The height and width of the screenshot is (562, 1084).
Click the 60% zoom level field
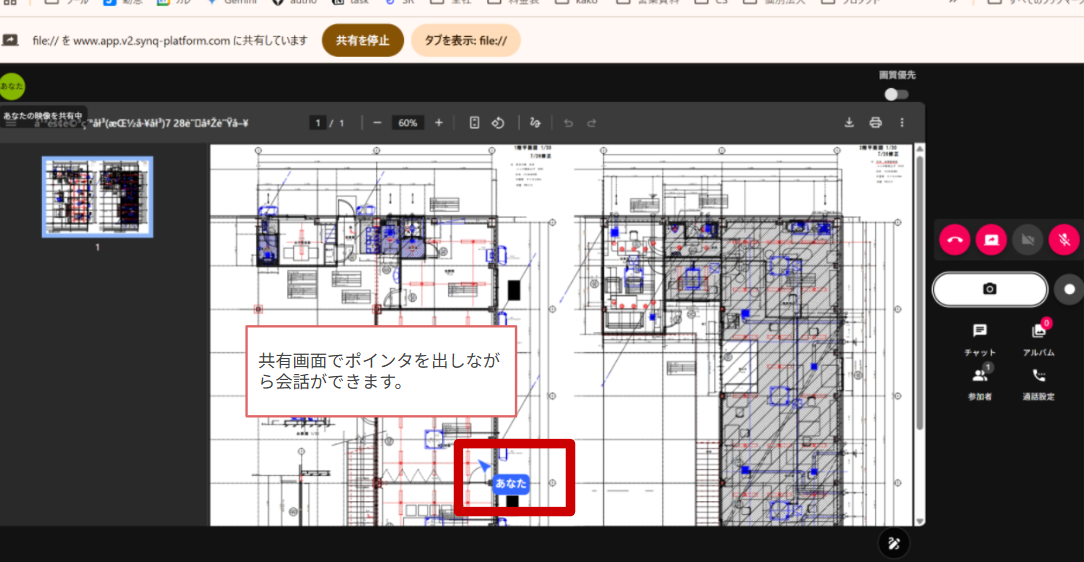click(408, 123)
